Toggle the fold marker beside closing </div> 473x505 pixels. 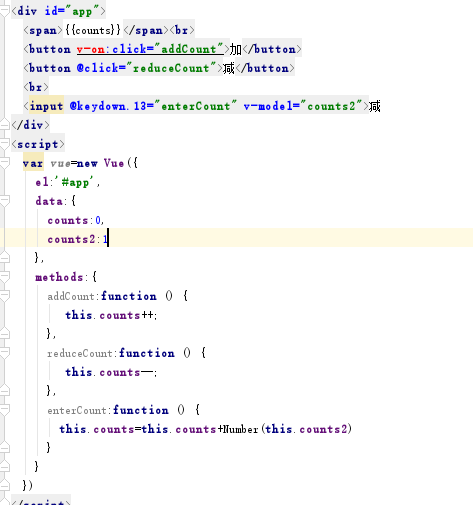[x=4, y=125]
